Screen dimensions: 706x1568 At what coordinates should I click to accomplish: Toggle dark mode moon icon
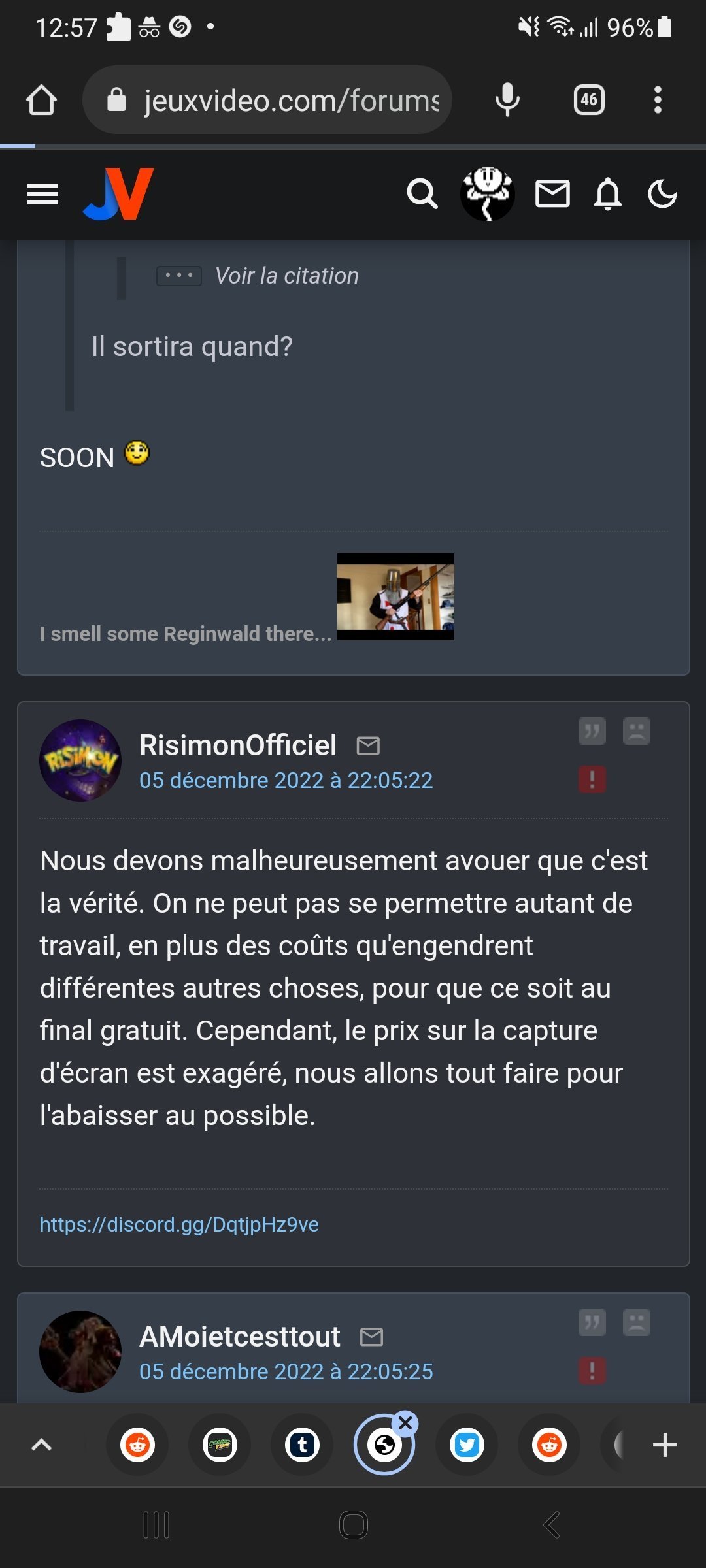662,194
